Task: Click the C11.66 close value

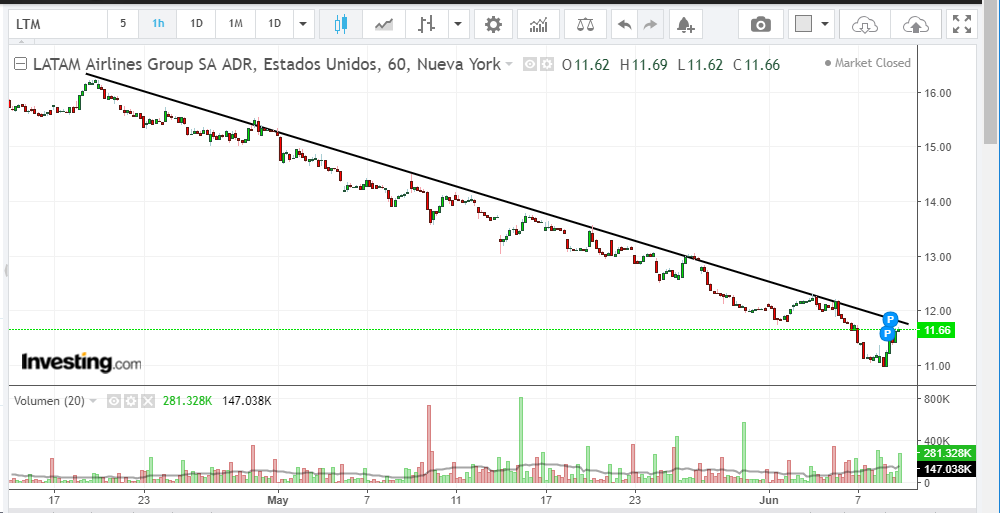Action: [x=756, y=64]
